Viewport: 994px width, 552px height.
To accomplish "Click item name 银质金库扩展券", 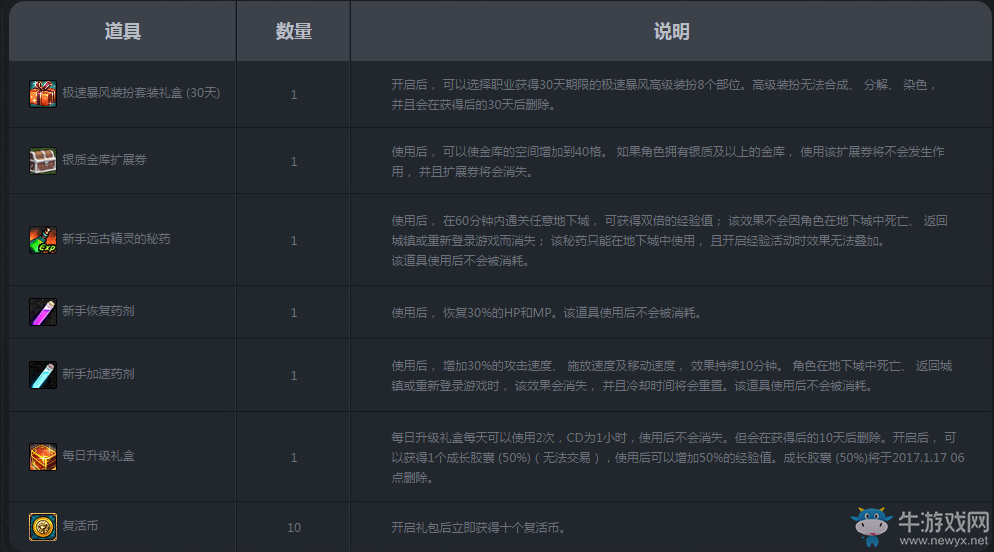I will (105, 160).
